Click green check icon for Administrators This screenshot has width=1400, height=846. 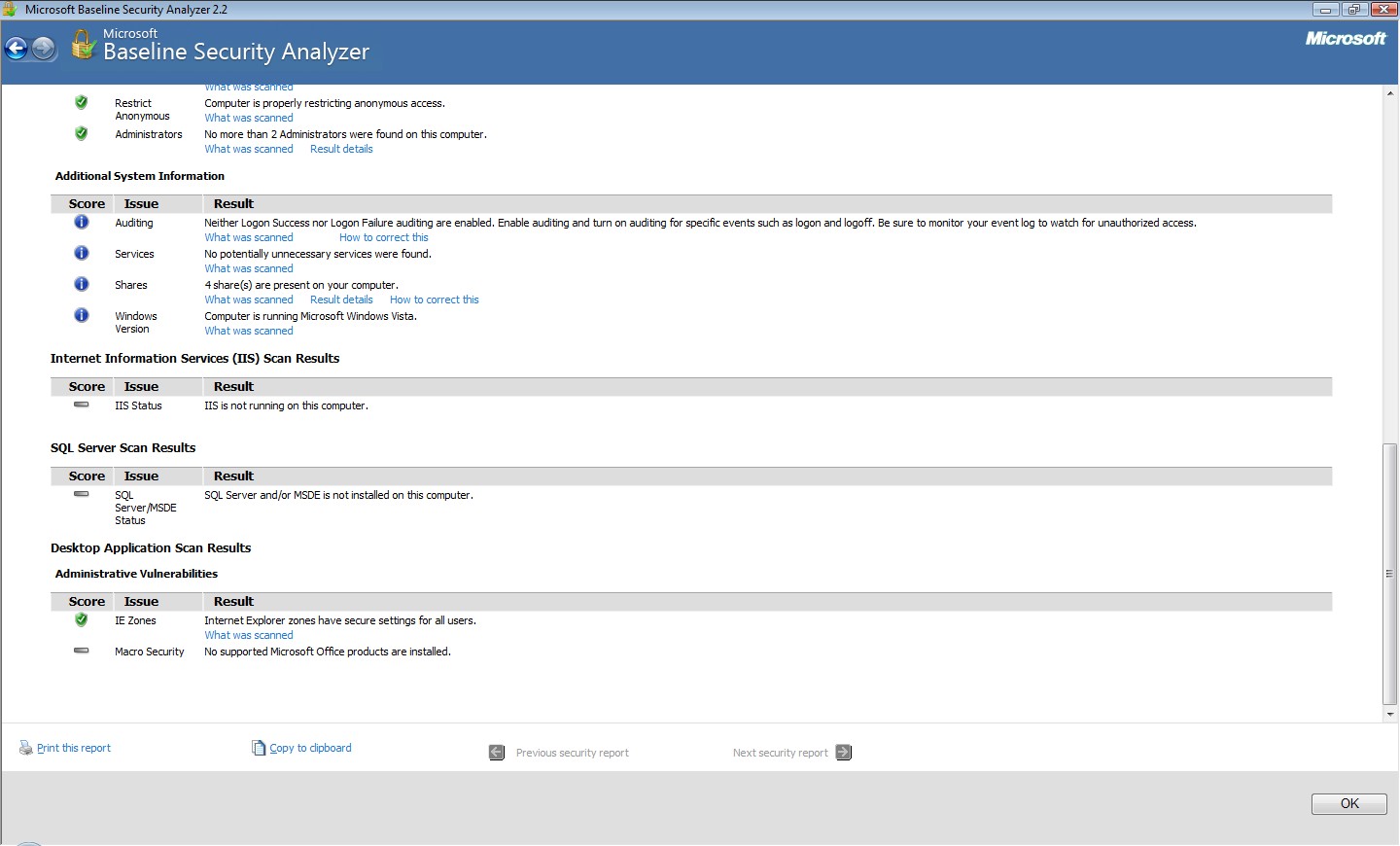click(x=82, y=133)
